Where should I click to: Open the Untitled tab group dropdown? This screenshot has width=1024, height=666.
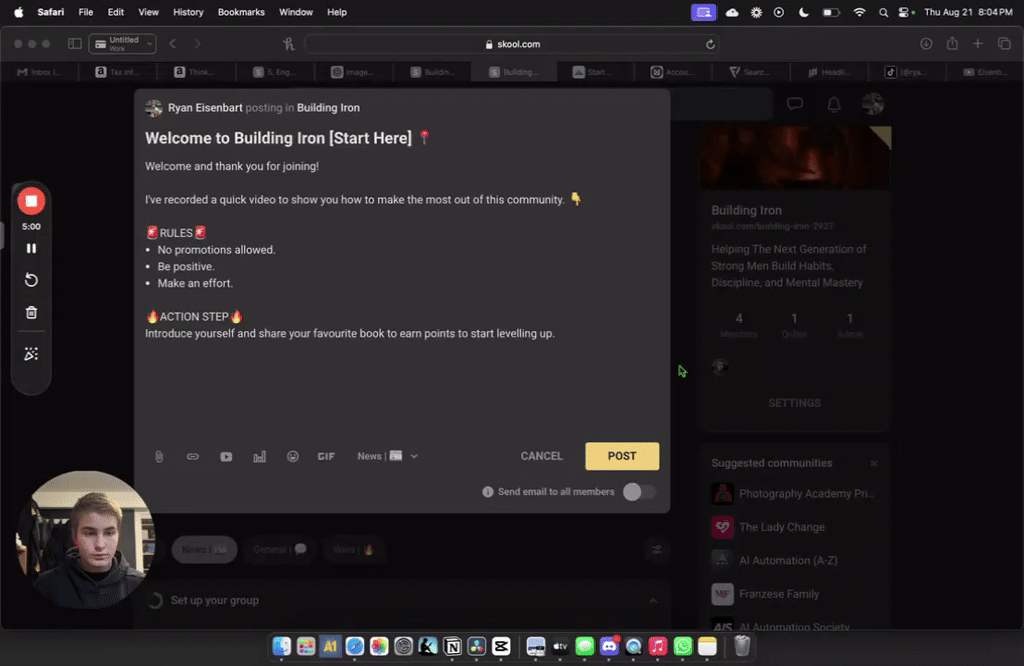122,44
